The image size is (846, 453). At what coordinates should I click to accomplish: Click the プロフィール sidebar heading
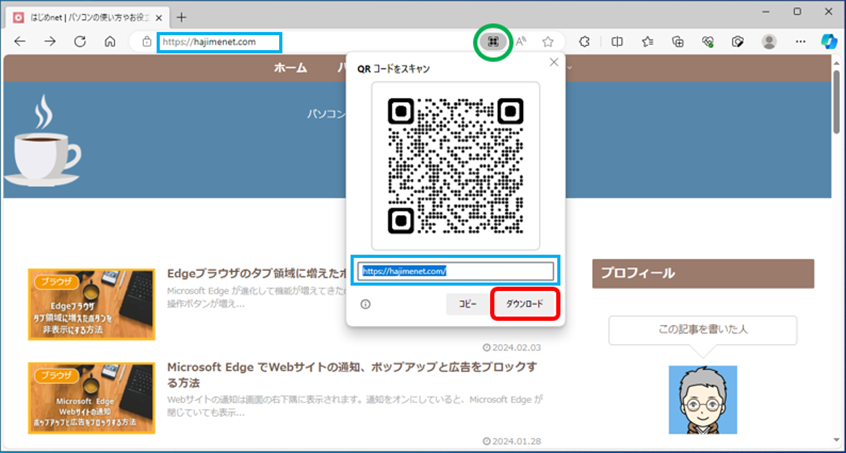tap(703, 273)
